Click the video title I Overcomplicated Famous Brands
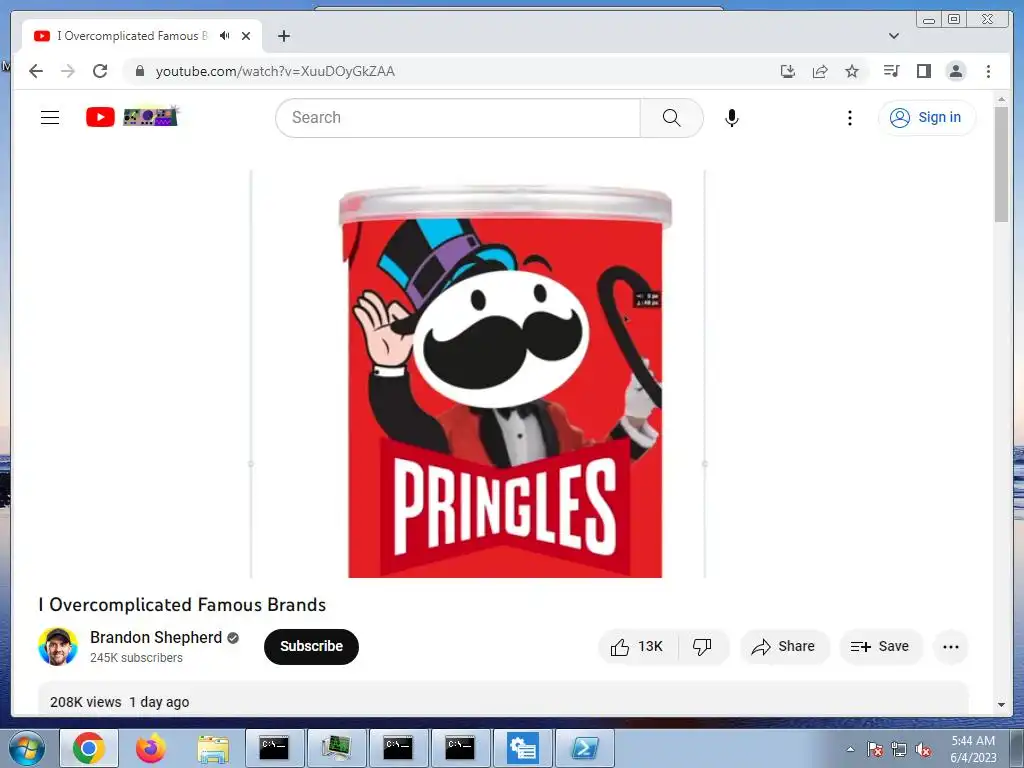The width and height of the screenshot is (1024, 768). click(182, 605)
